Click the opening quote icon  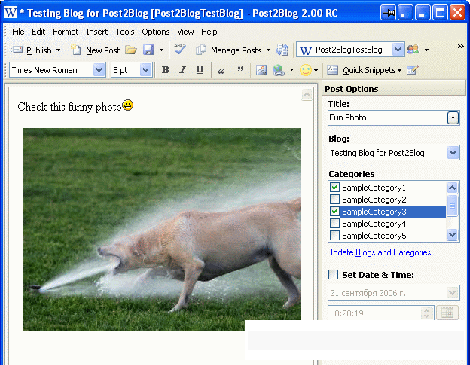click(221, 70)
